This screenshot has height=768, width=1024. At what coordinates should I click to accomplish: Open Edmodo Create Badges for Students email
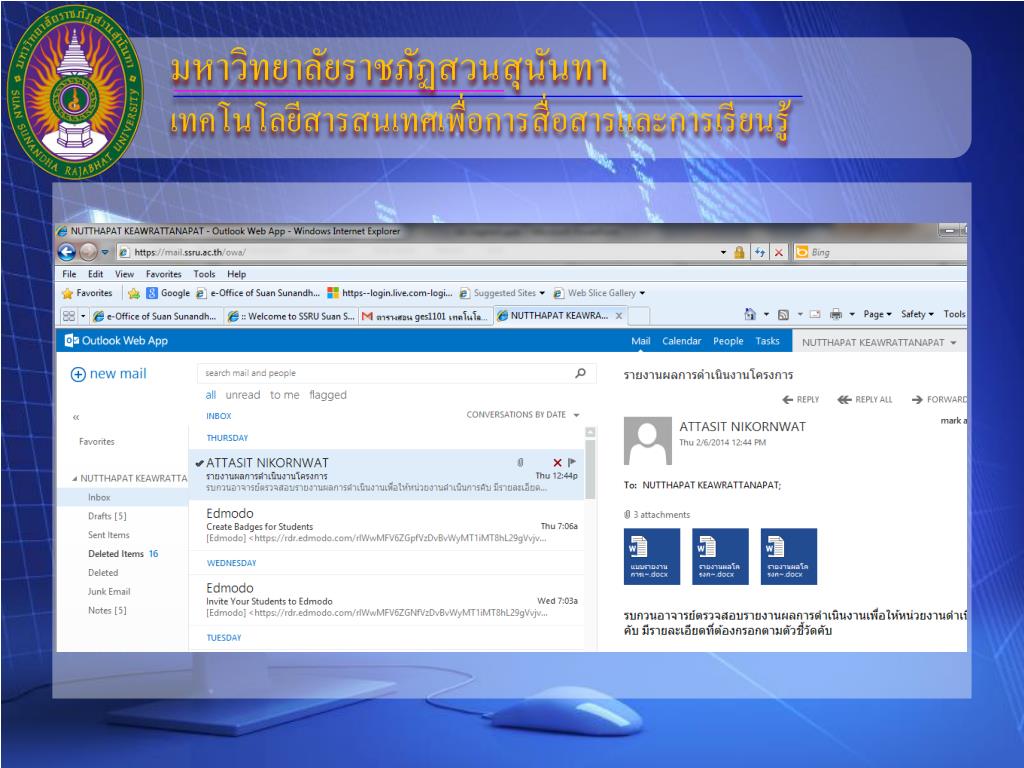(387, 526)
